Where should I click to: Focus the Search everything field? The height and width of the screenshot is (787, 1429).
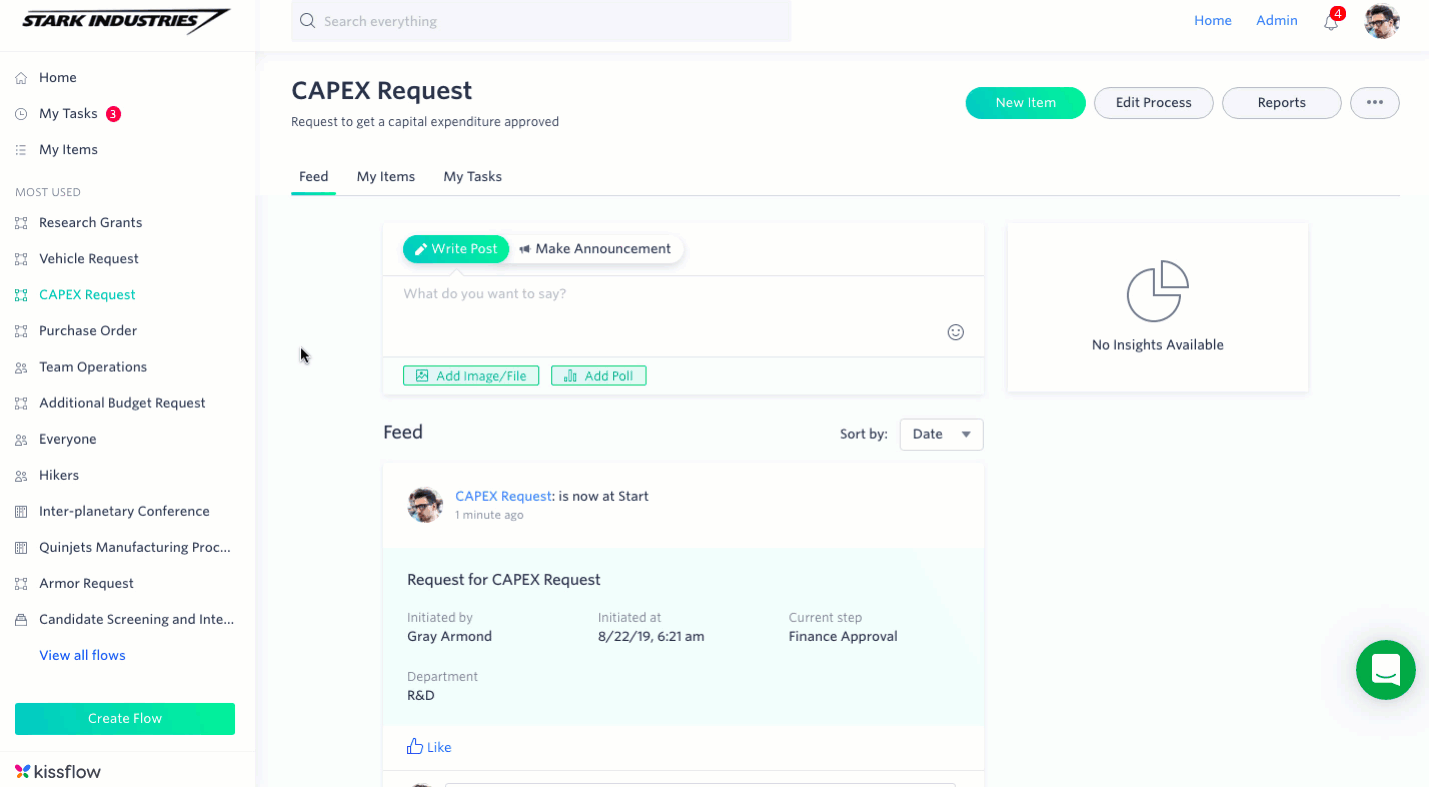click(541, 21)
